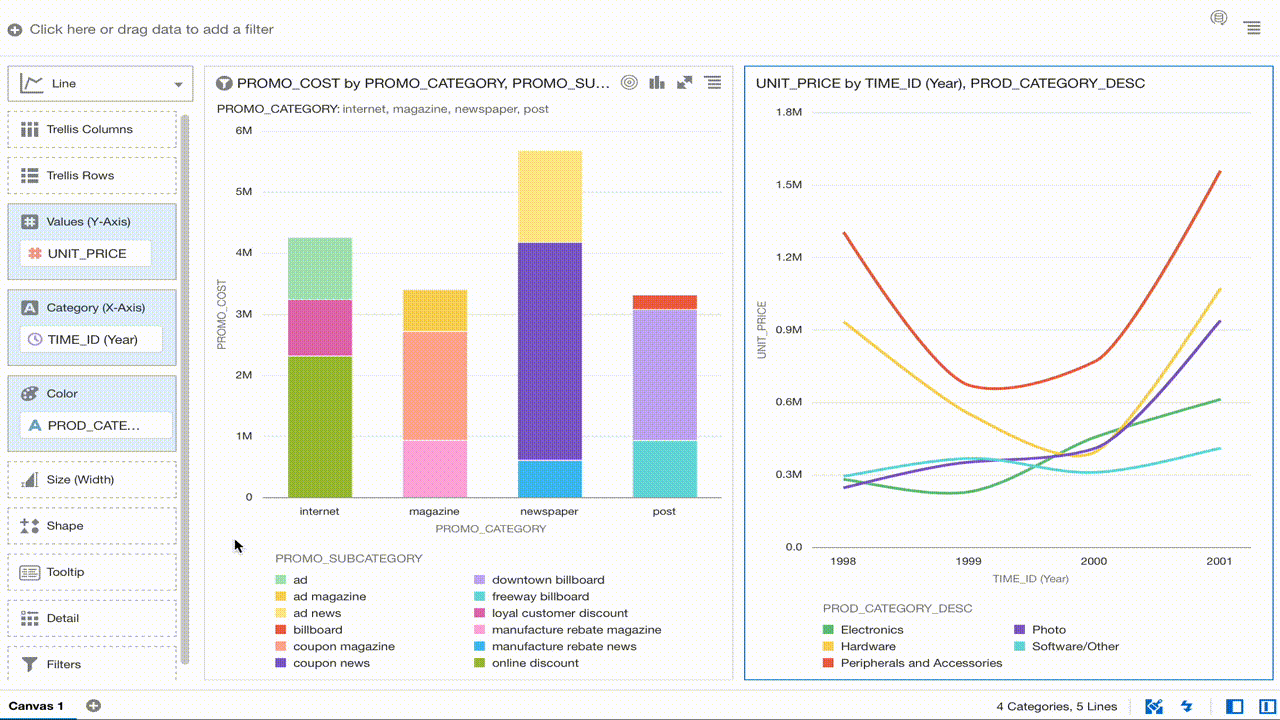
Task: Add a new canvas with plus icon
Action: pos(93,706)
